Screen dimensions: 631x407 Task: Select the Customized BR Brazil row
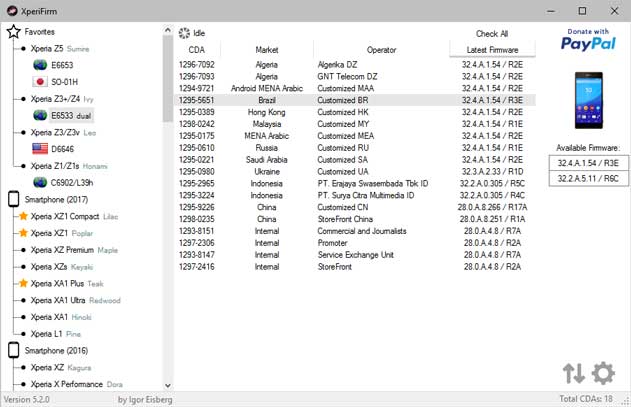point(355,100)
